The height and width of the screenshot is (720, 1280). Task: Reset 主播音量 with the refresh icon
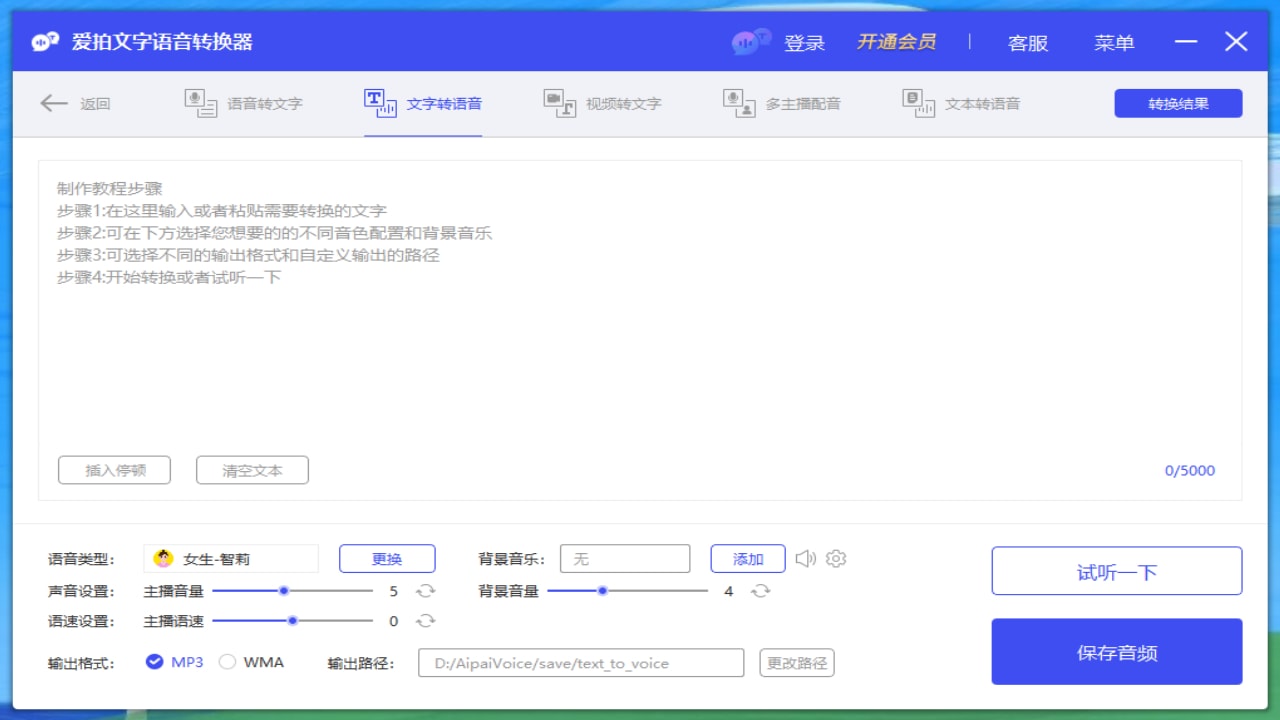427,591
